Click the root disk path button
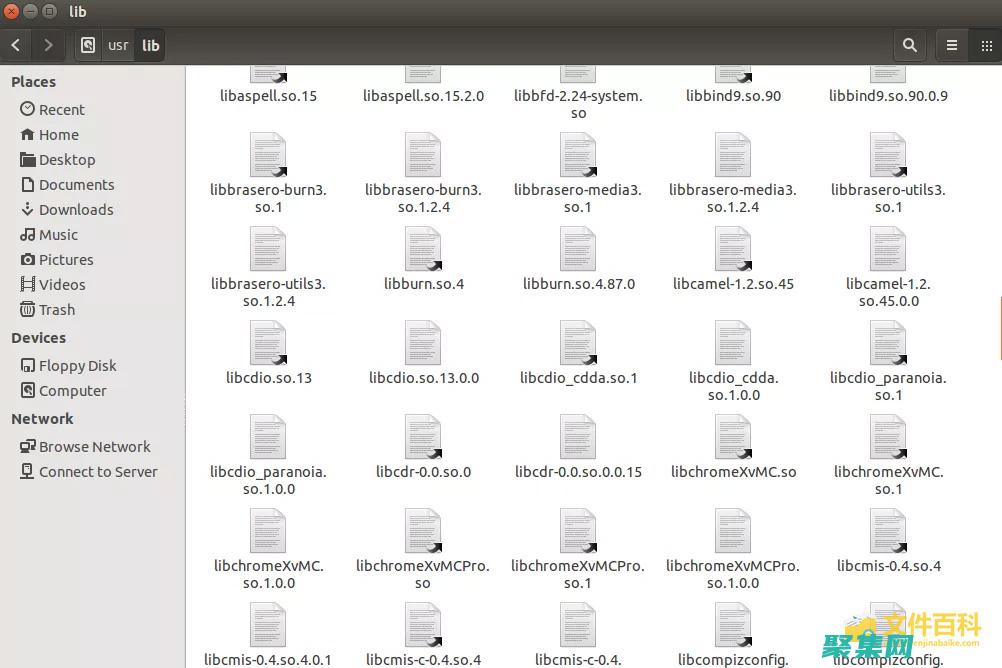1002x668 pixels. (x=88, y=45)
